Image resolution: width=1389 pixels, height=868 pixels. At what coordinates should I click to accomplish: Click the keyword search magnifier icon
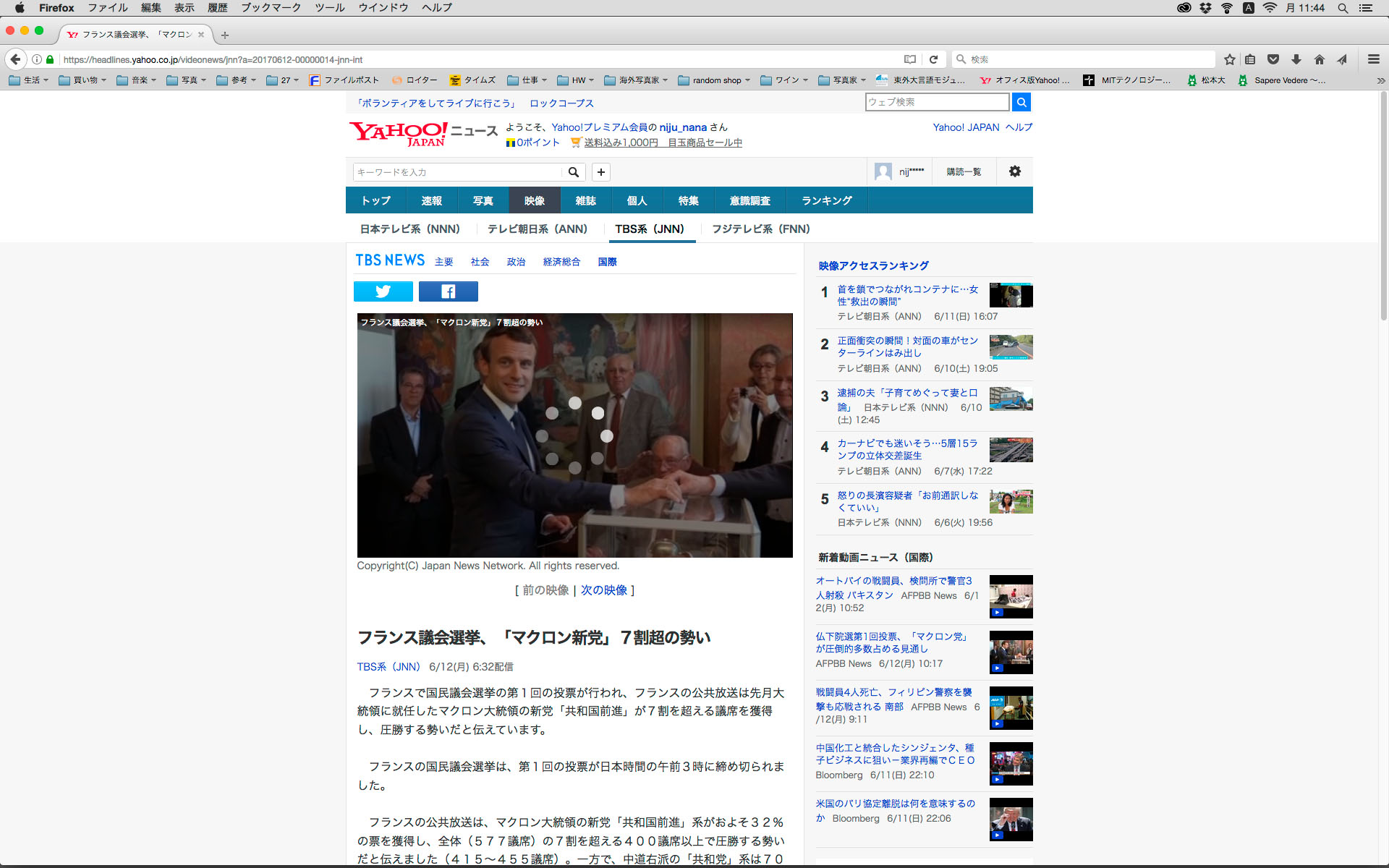click(573, 172)
